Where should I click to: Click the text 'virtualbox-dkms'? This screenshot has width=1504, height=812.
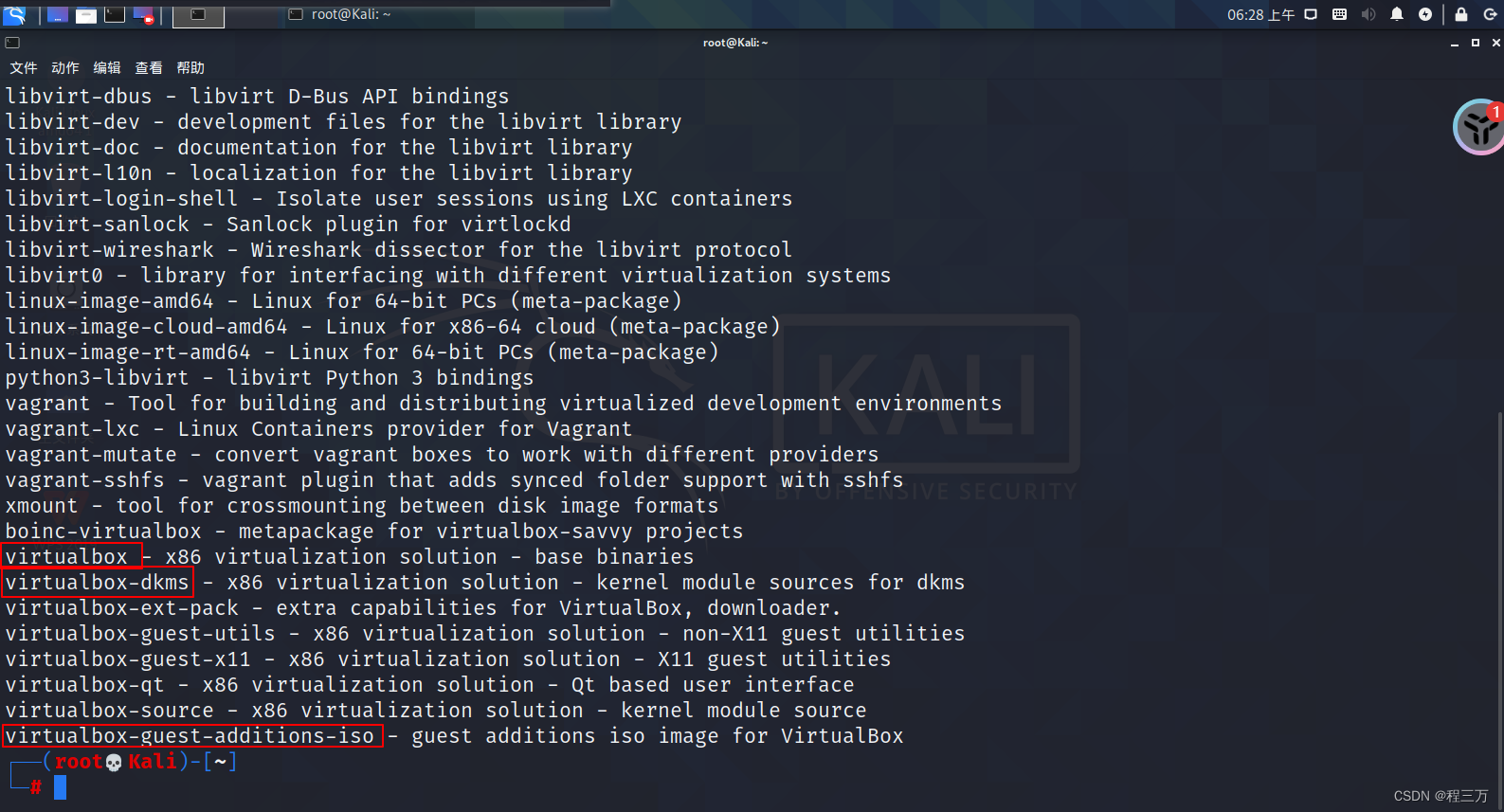[97, 582]
